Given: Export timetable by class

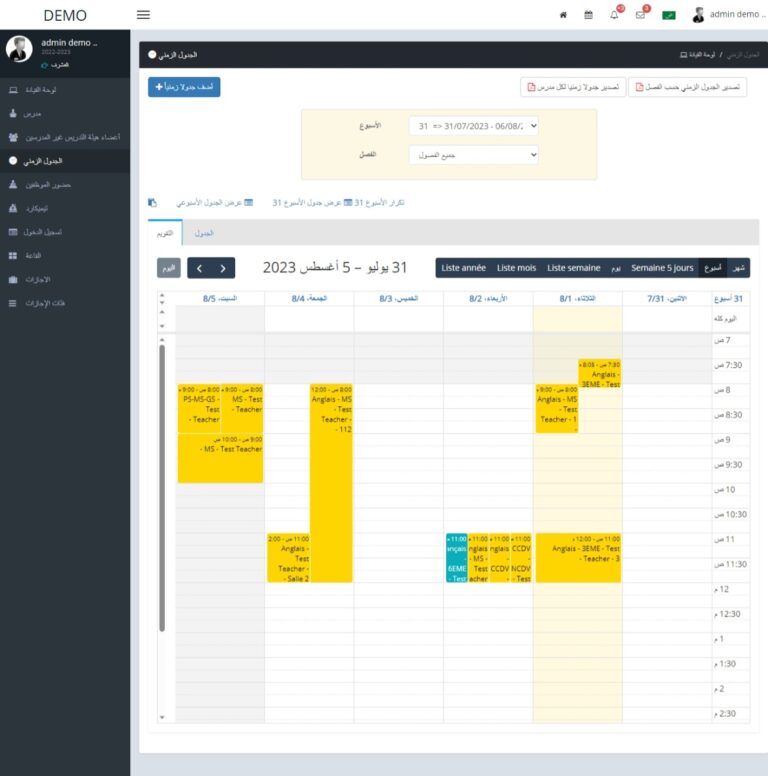Looking at the screenshot, I should (x=687, y=87).
